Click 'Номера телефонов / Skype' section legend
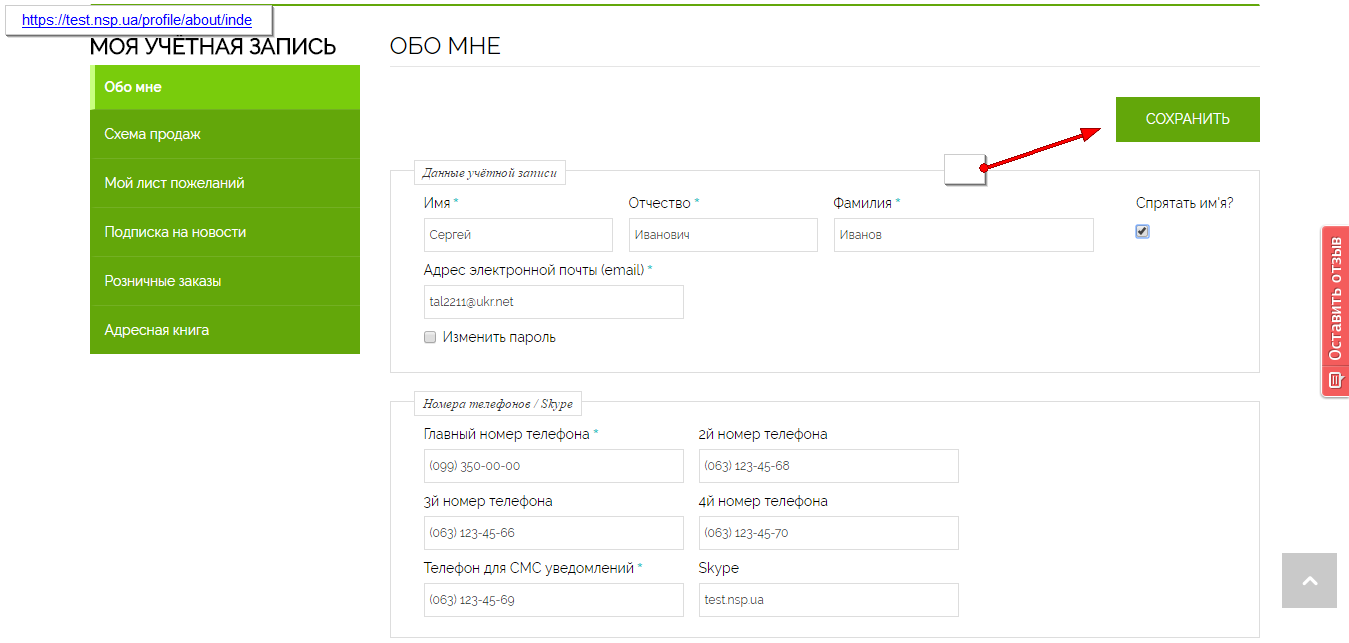The height and width of the screenshot is (643, 1349). 498,404
